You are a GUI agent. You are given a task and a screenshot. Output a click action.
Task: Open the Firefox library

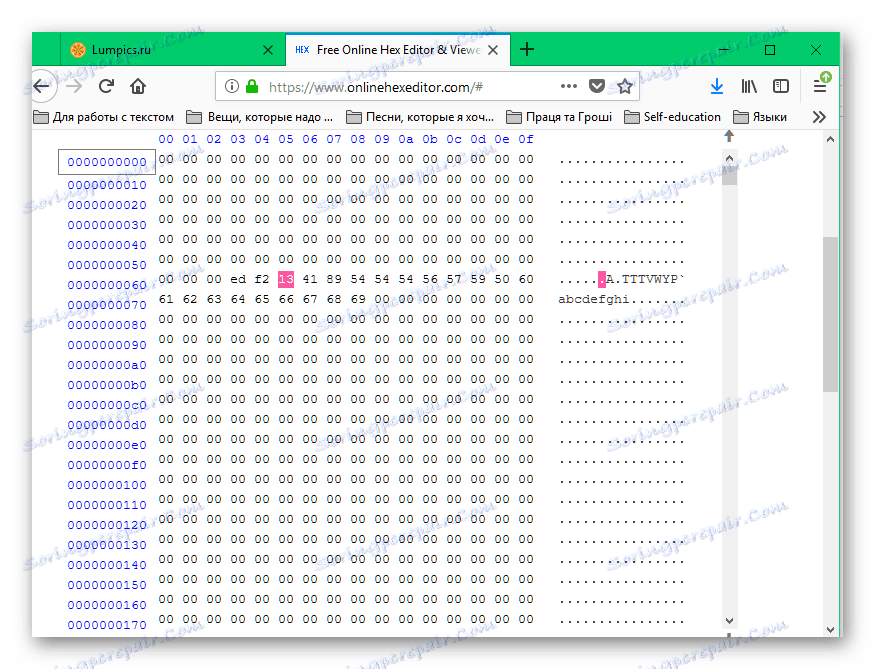click(x=749, y=86)
